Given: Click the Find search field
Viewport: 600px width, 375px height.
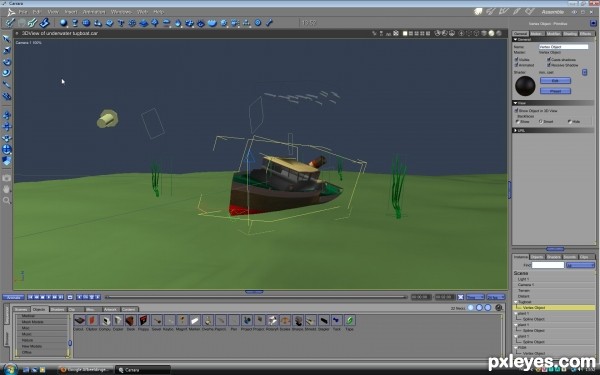Looking at the screenshot, I should pyautogui.click(x=548, y=265).
